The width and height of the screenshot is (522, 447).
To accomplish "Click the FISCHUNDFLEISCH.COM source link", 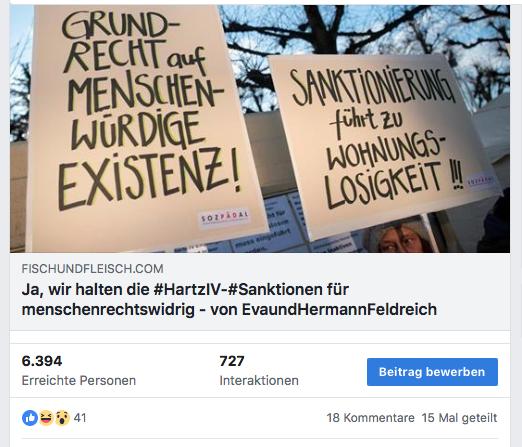I will click(x=92, y=269).
